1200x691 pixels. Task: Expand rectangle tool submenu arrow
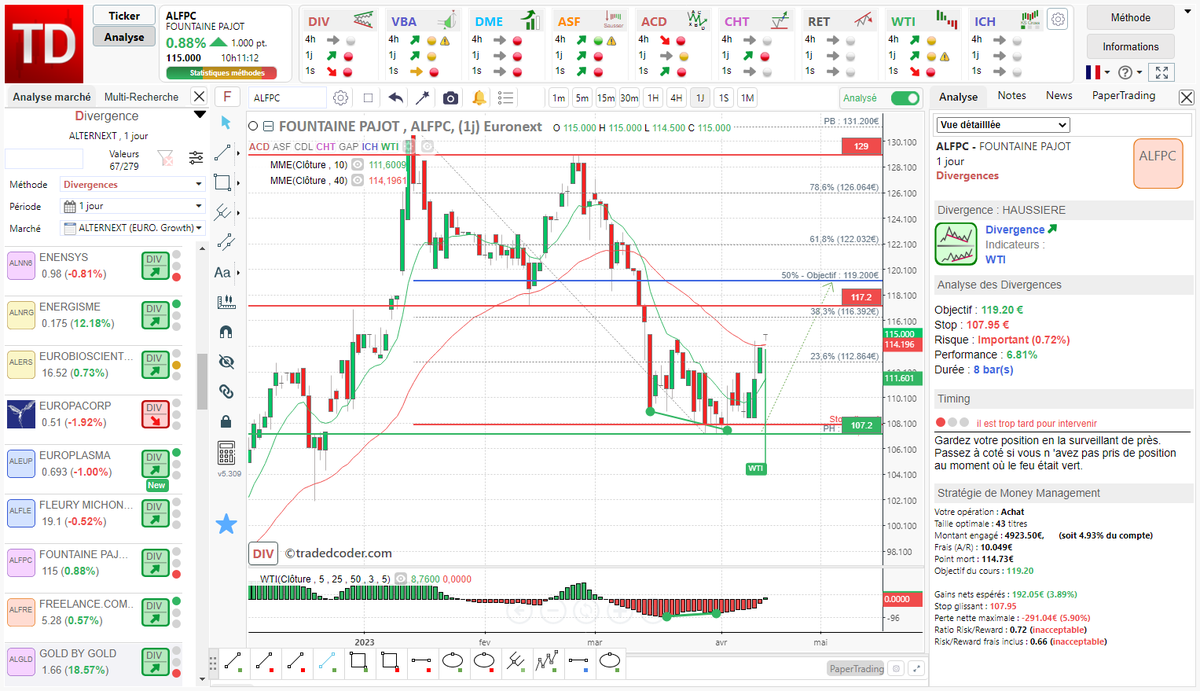tap(237, 182)
